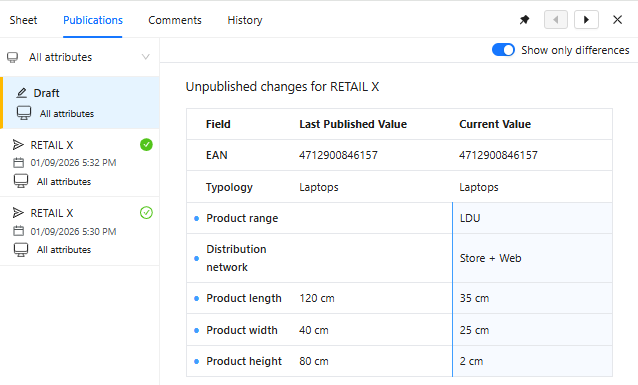
Task: Click the Unpublished changes for RETAIL X heading
Action: [x=282, y=87]
